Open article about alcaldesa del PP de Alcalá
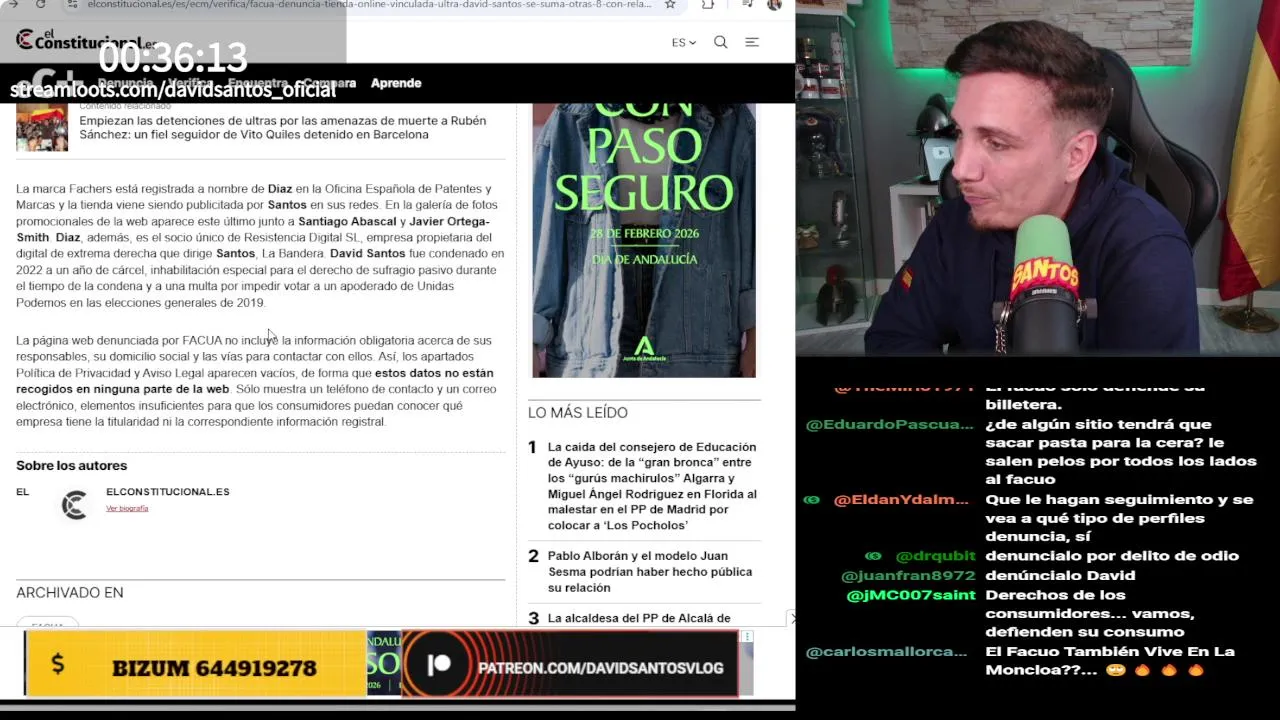 (x=639, y=618)
